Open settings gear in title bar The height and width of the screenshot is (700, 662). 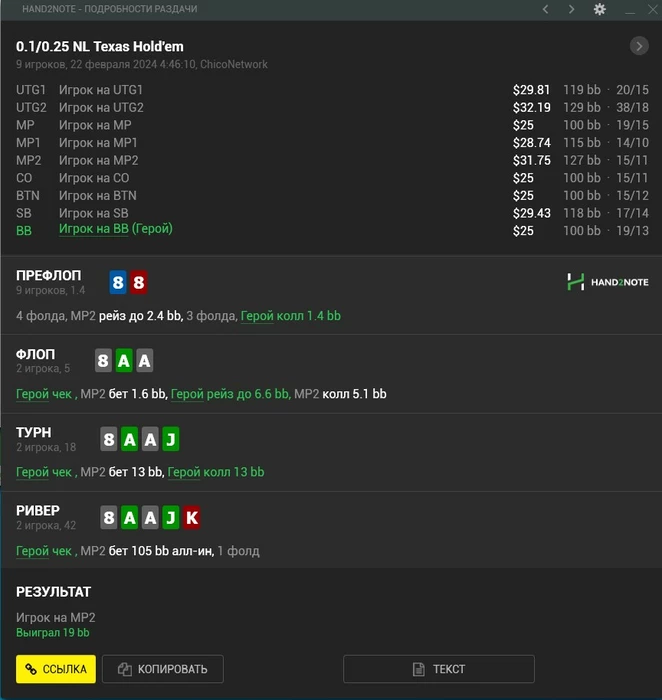600,9
